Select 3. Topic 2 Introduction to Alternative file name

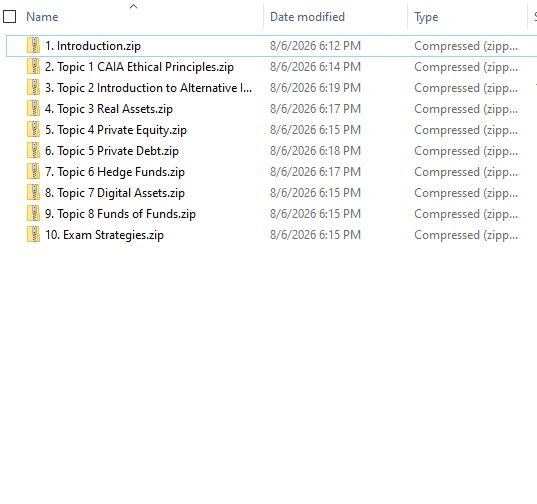click(148, 88)
